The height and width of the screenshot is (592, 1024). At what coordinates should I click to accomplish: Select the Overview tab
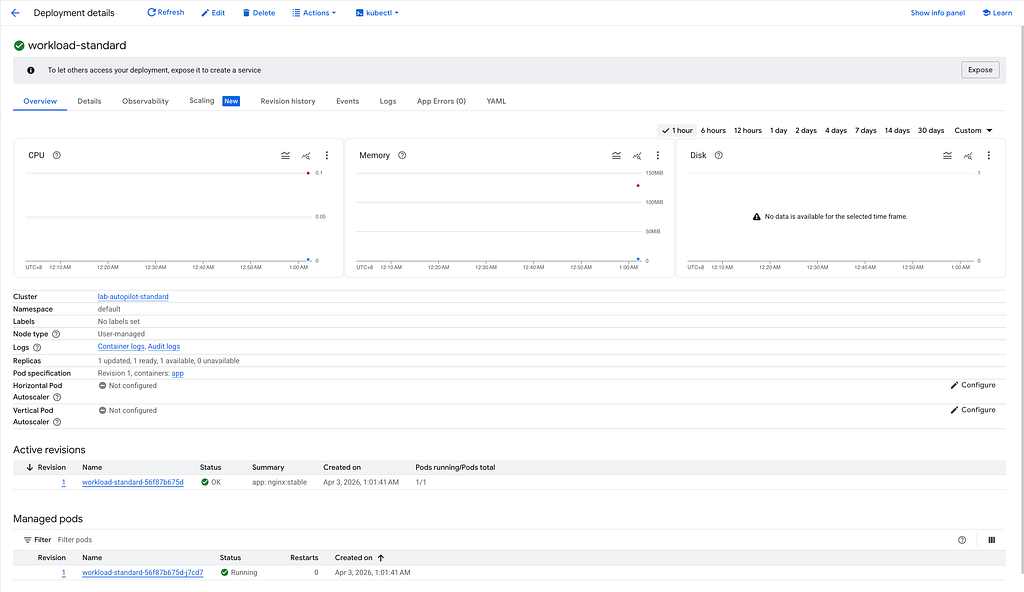pyautogui.click(x=40, y=101)
